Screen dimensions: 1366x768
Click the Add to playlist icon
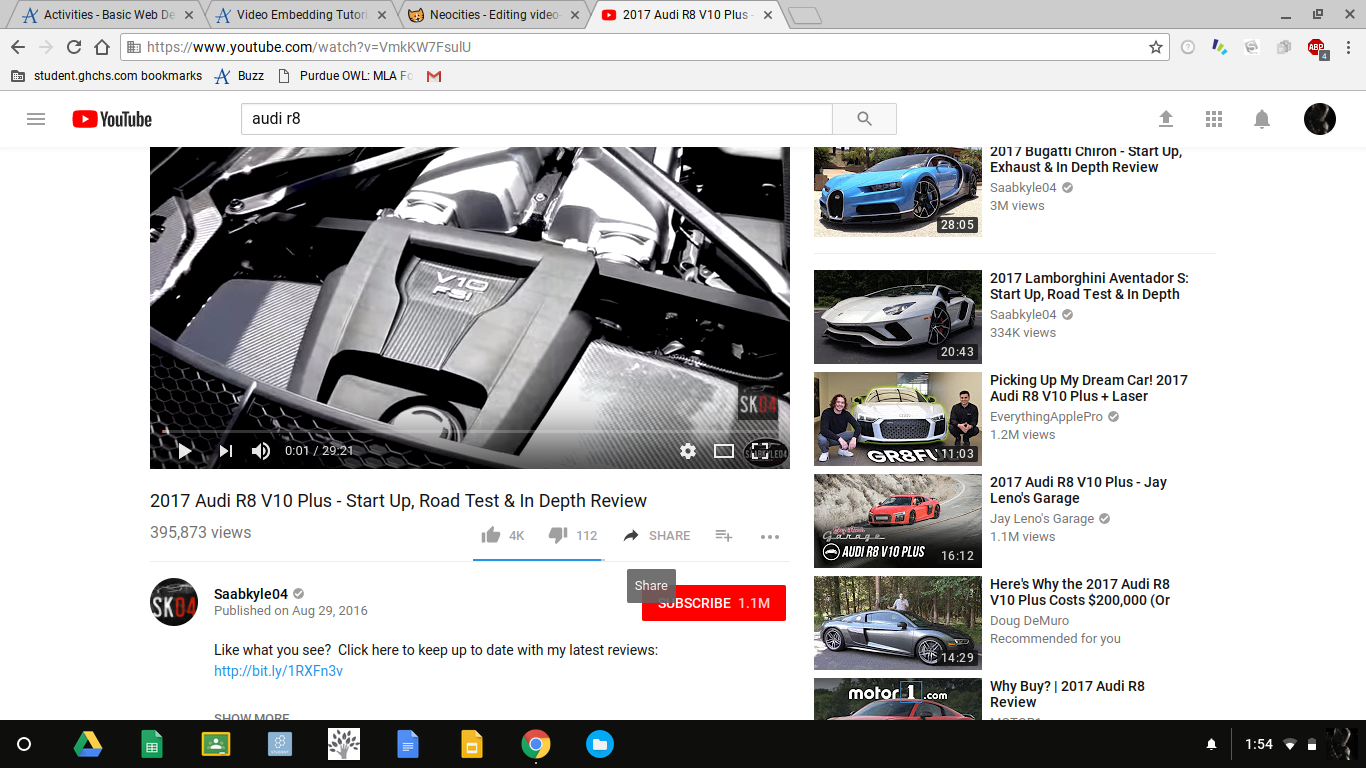(724, 536)
